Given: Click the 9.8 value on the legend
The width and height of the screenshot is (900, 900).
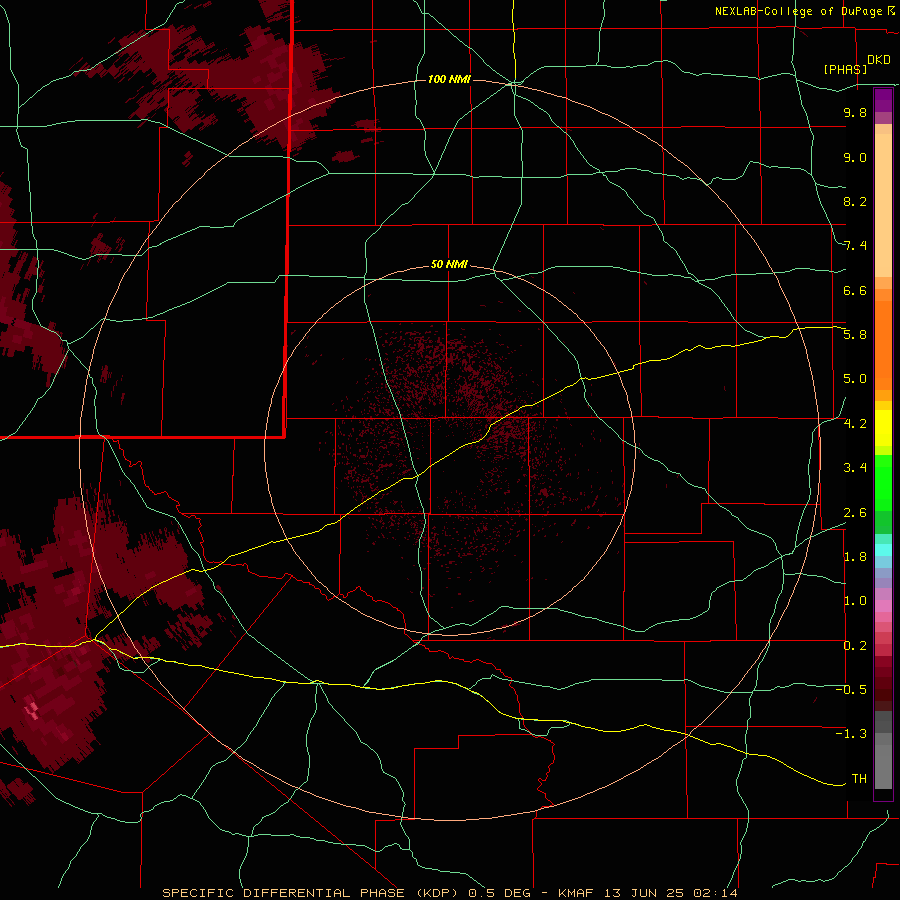Looking at the screenshot, I should 855,112.
